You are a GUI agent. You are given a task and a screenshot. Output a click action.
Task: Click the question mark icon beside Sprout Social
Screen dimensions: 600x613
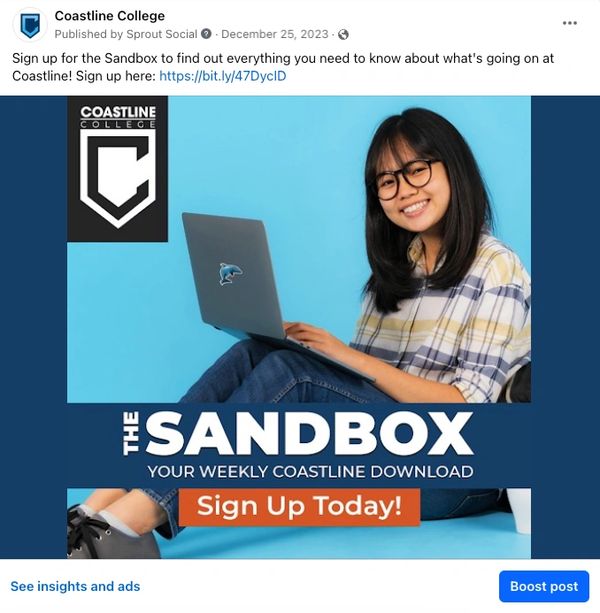tap(206, 34)
